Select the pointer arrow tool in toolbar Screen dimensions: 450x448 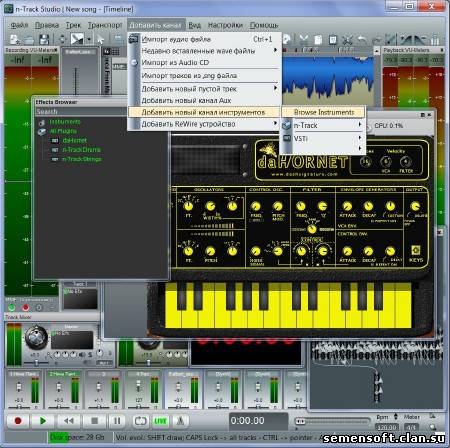100,40
